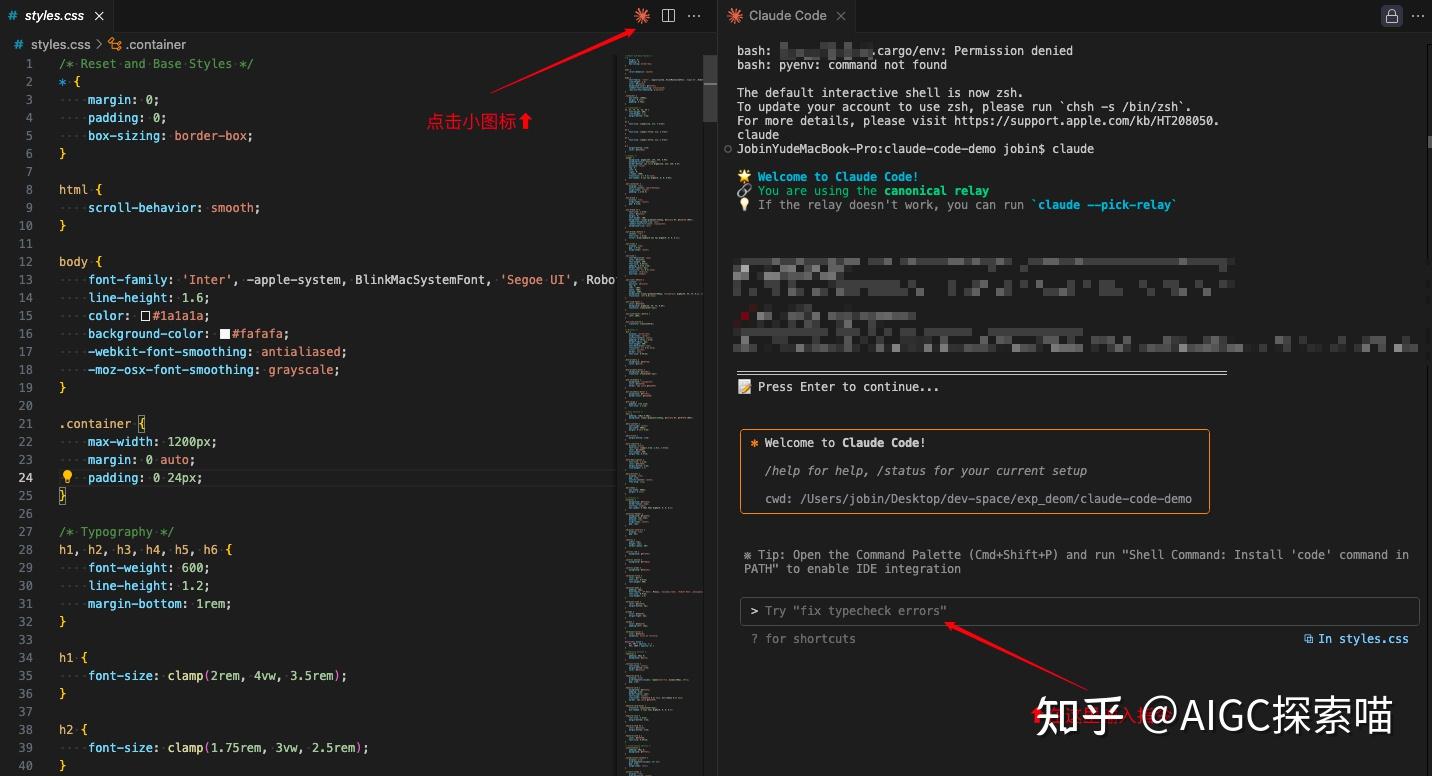Click "font-size: clamp(1.75rem, 3vw, 2.5rem);" line

coord(228,748)
